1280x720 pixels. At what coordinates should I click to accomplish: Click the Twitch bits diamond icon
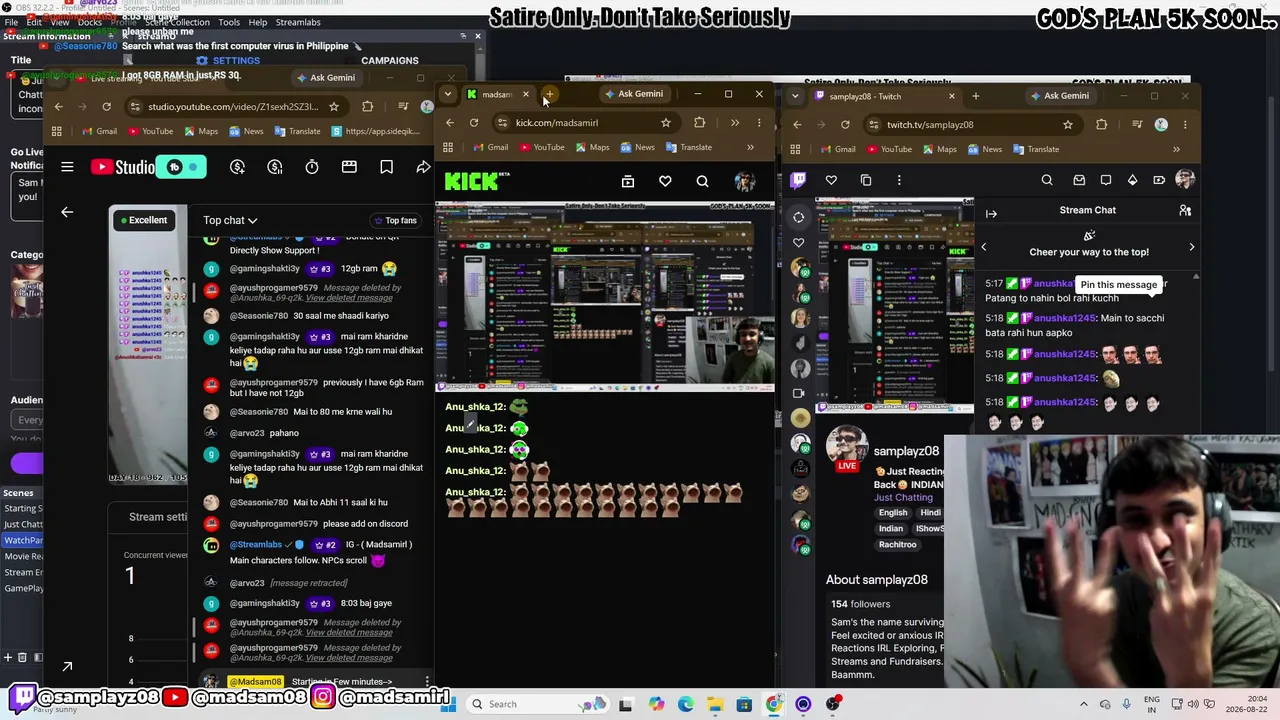[x=1132, y=180]
